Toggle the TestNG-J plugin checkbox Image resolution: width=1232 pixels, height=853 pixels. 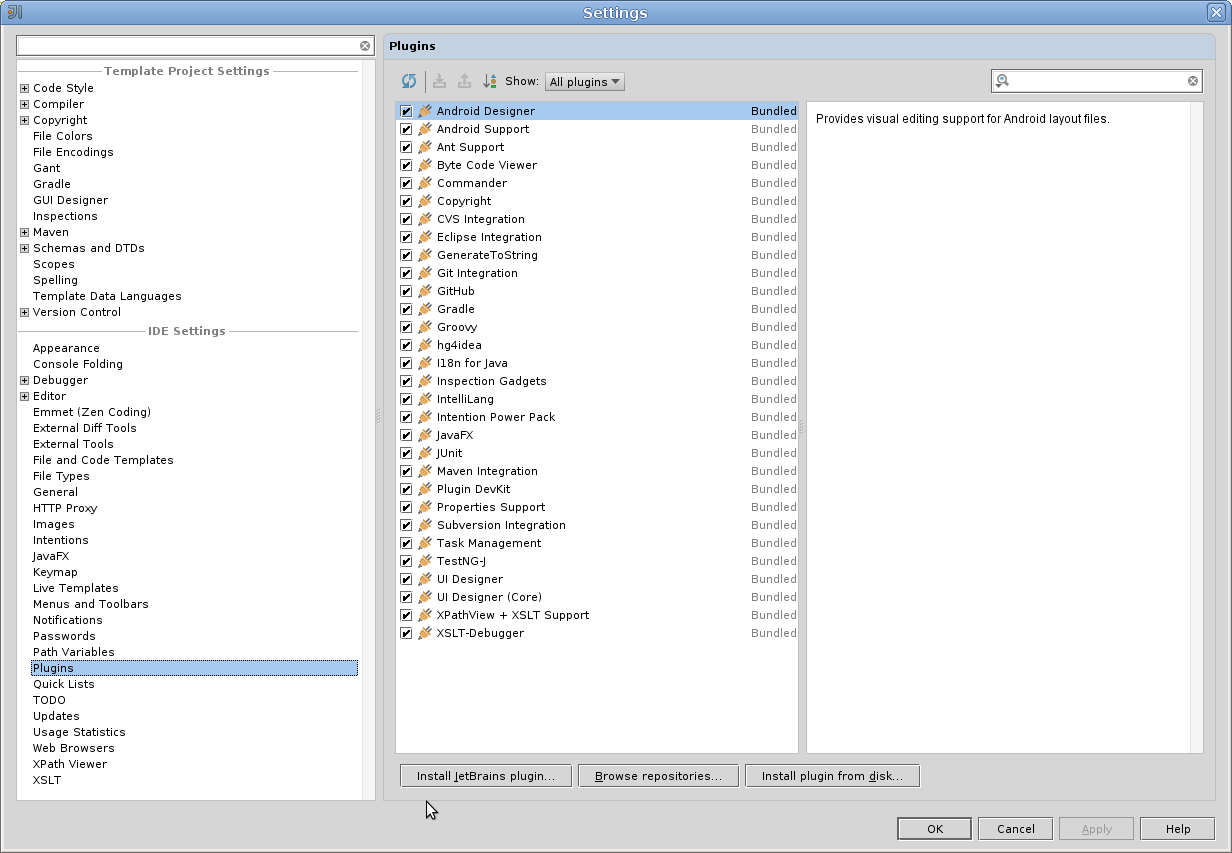coord(406,561)
